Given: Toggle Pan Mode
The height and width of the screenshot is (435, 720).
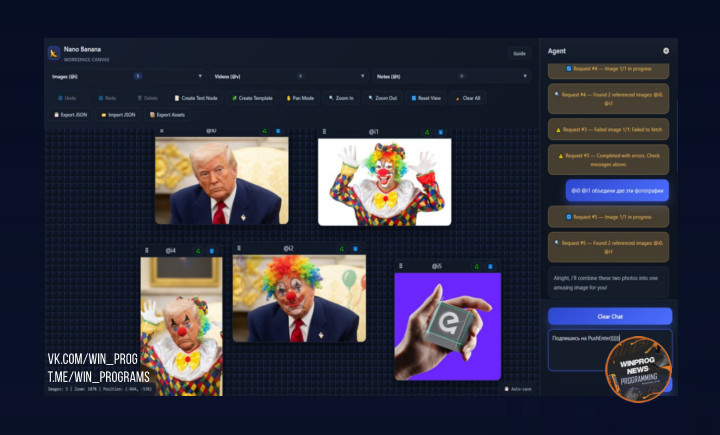Looking at the screenshot, I should click(x=300, y=98).
